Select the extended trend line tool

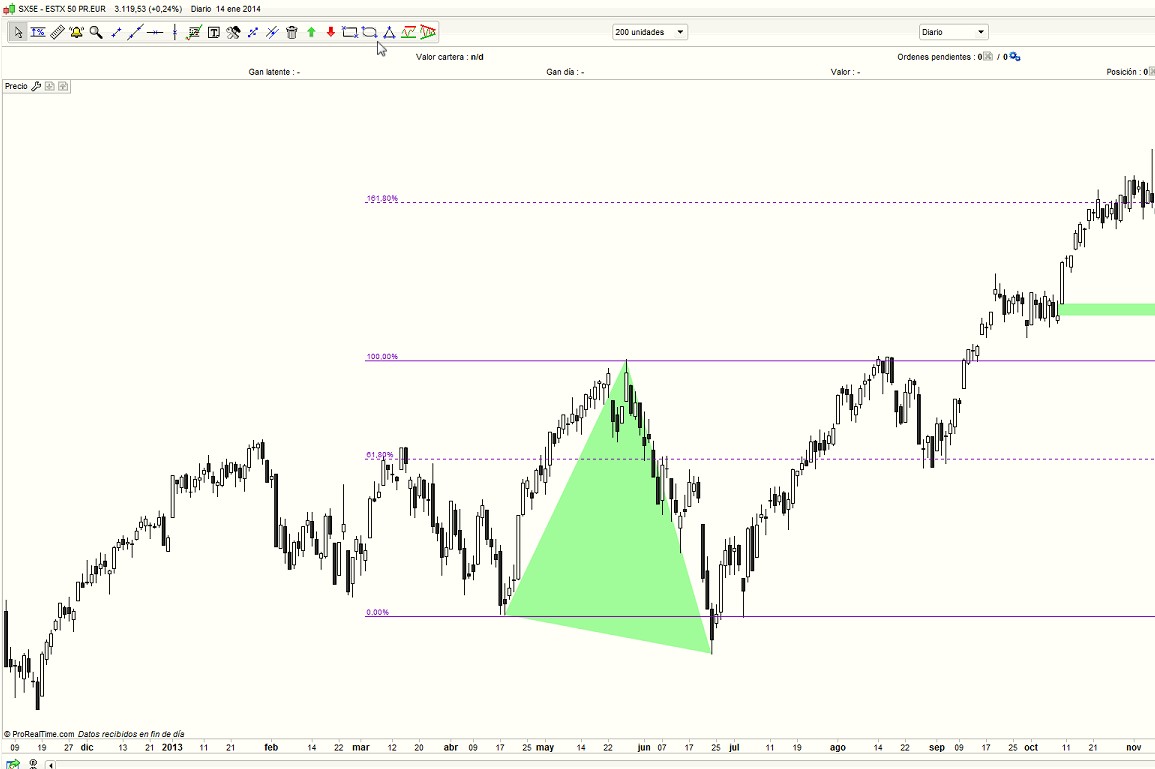click(135, 32)
